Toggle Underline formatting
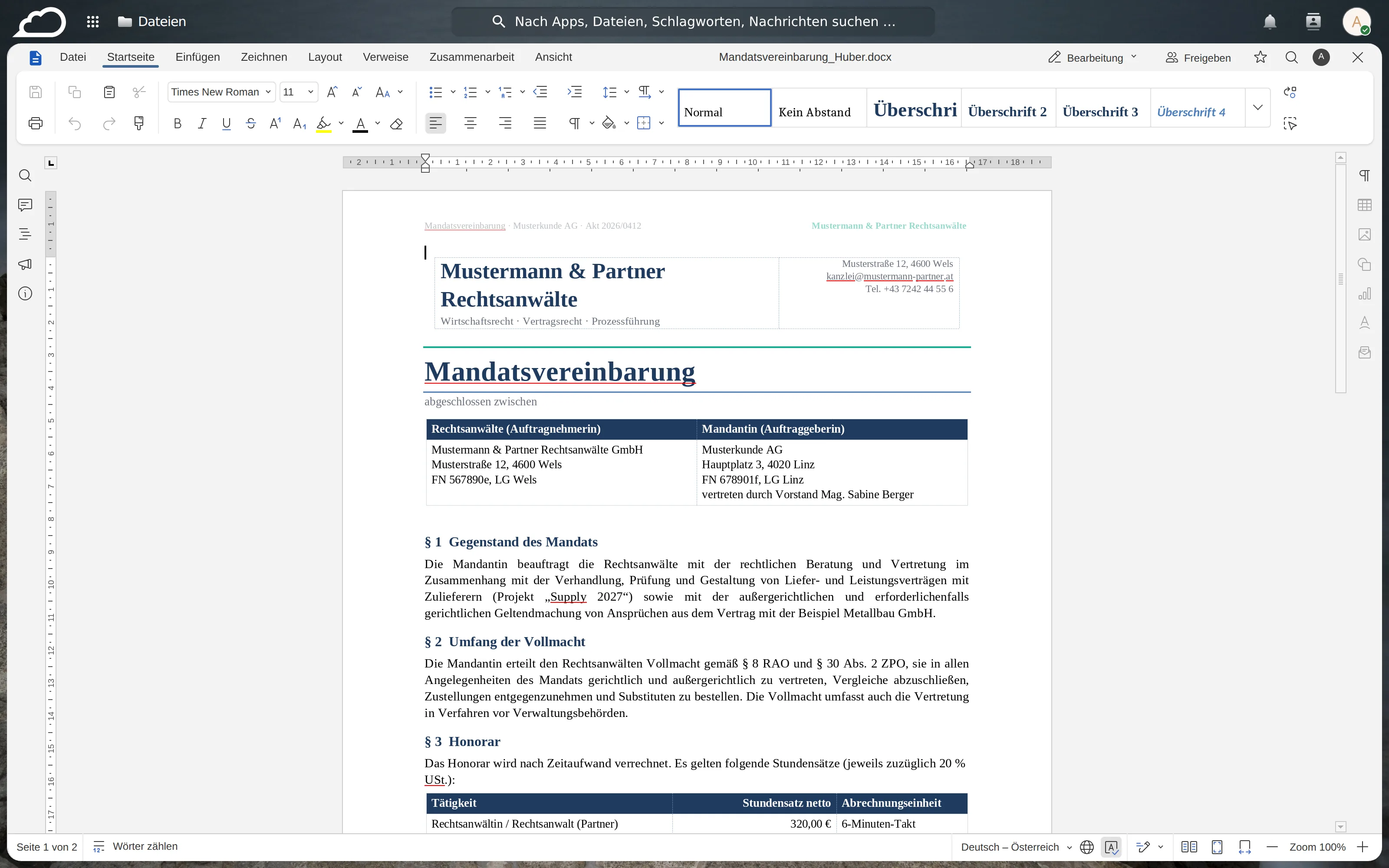The image size is (1389, 868). click(226, 123)
